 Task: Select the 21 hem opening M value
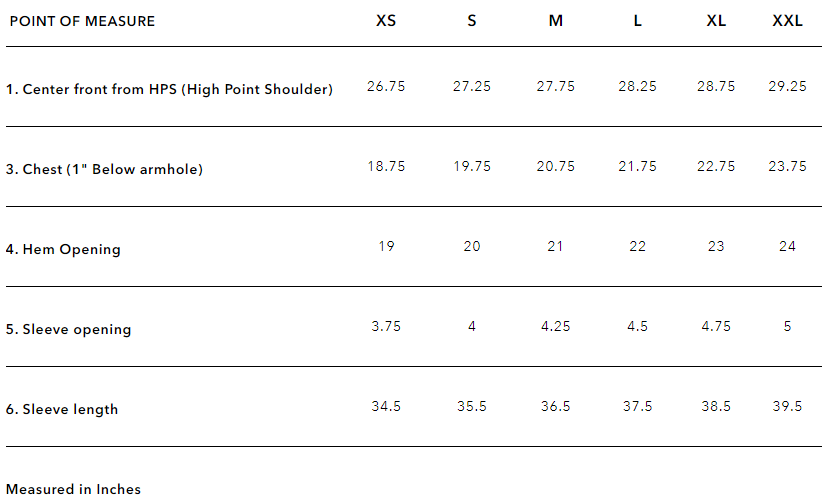tap(555, 246)
